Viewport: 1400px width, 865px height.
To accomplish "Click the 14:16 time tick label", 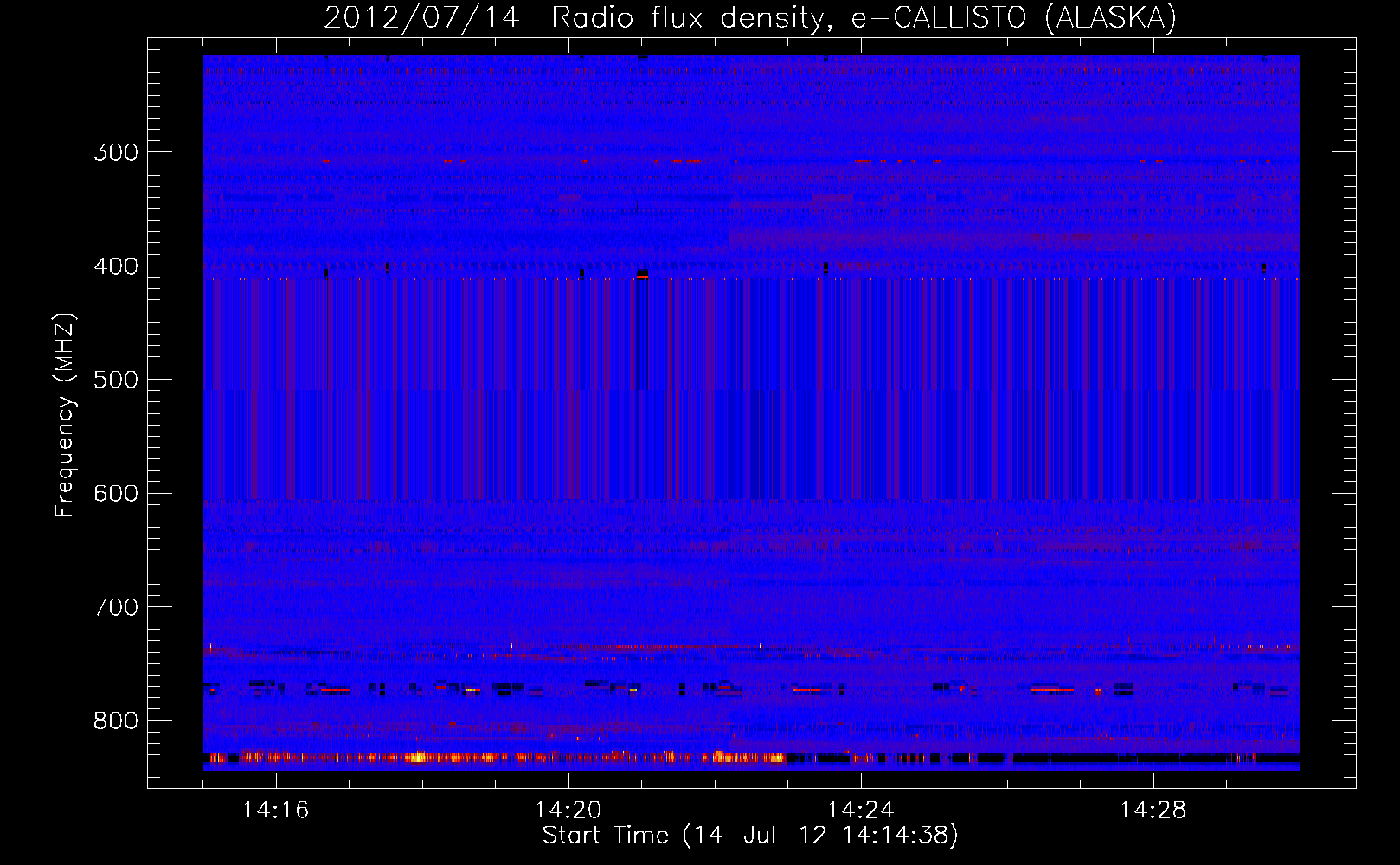I will pos(275,811).
